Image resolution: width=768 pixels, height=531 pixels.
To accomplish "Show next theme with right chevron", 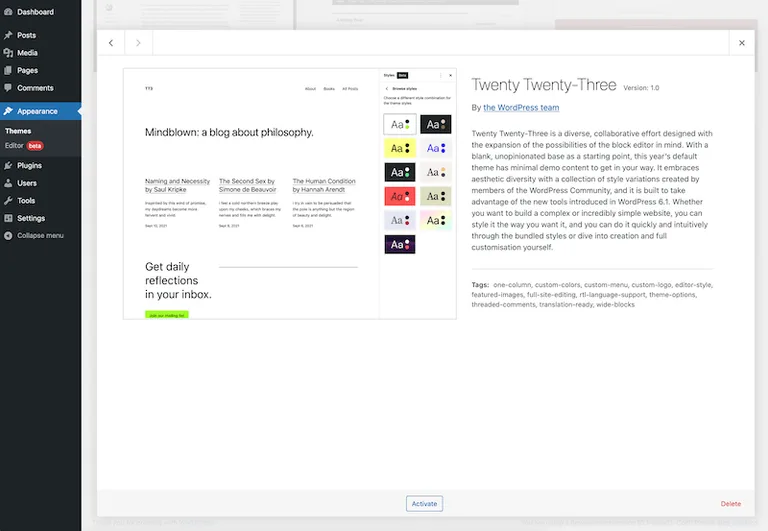I will click(139, 43).
